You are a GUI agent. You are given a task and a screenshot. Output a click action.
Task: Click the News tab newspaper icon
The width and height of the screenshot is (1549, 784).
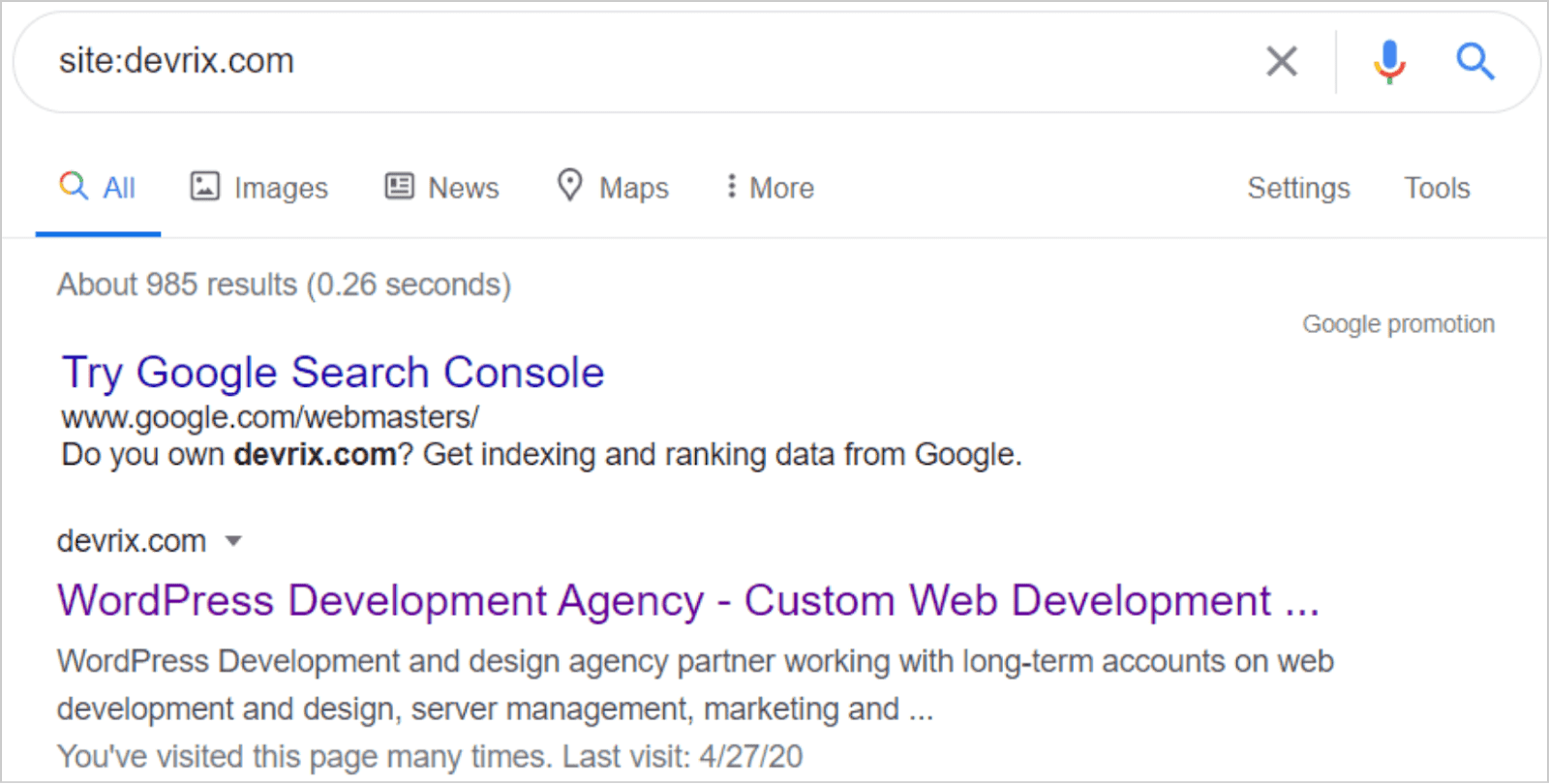pyautogui.click(x=399, y=186)
